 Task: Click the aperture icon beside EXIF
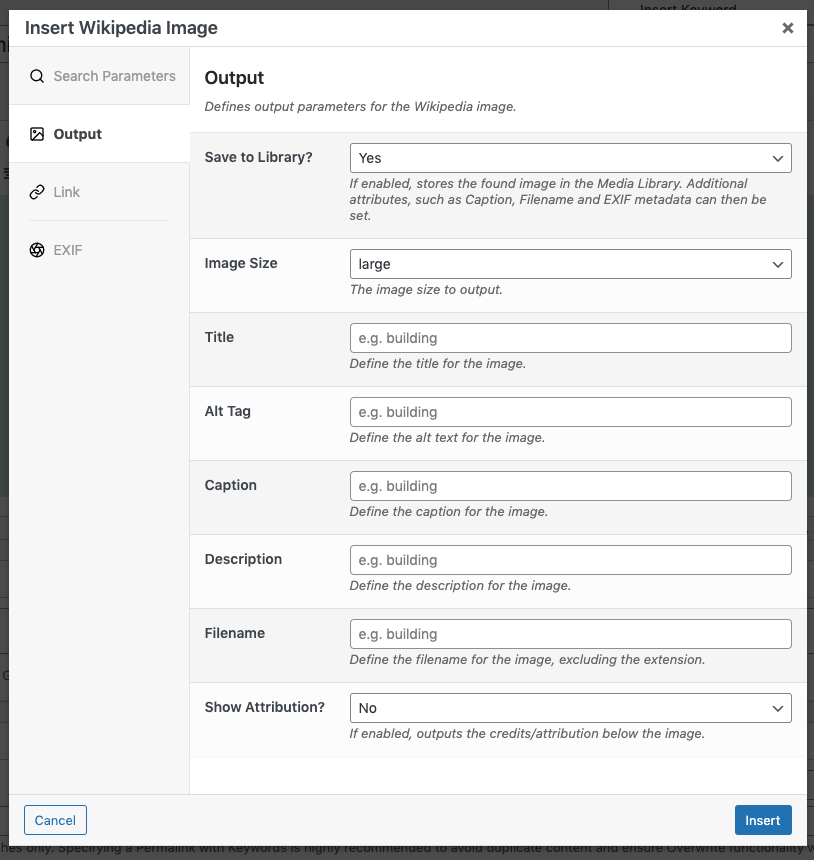point(37,250)
